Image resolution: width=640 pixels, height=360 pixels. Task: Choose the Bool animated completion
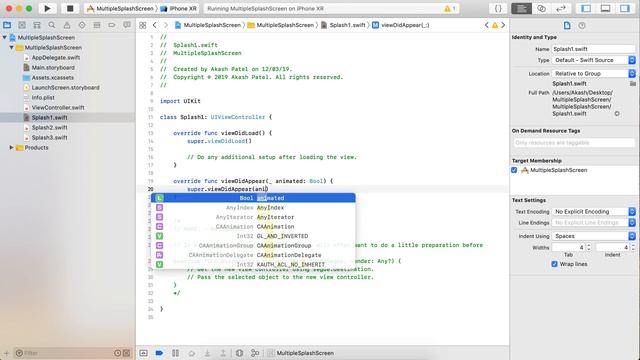(x=253, y=198)
